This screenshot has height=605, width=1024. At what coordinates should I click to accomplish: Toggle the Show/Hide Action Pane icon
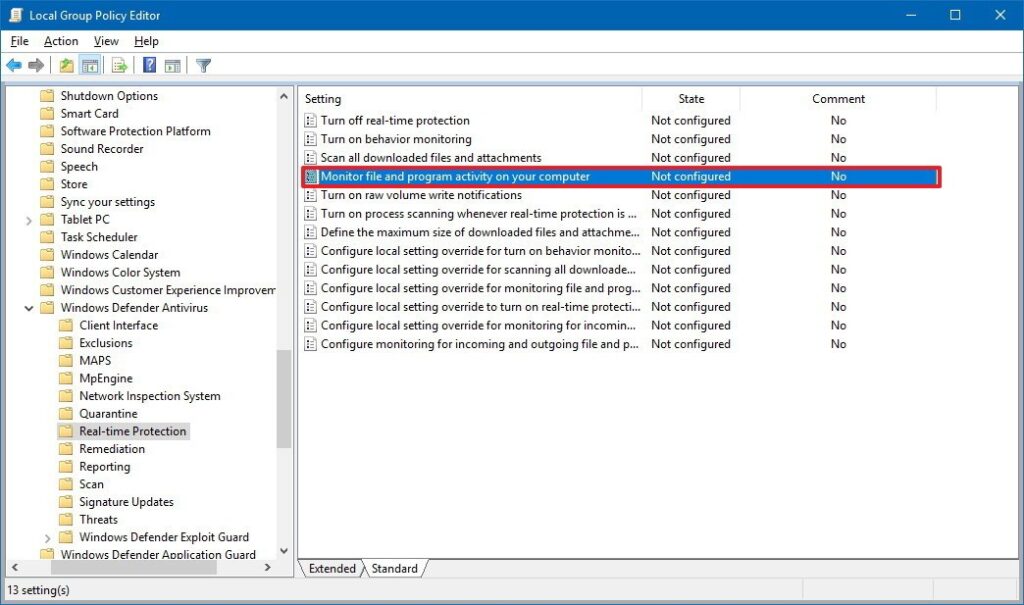172,65
